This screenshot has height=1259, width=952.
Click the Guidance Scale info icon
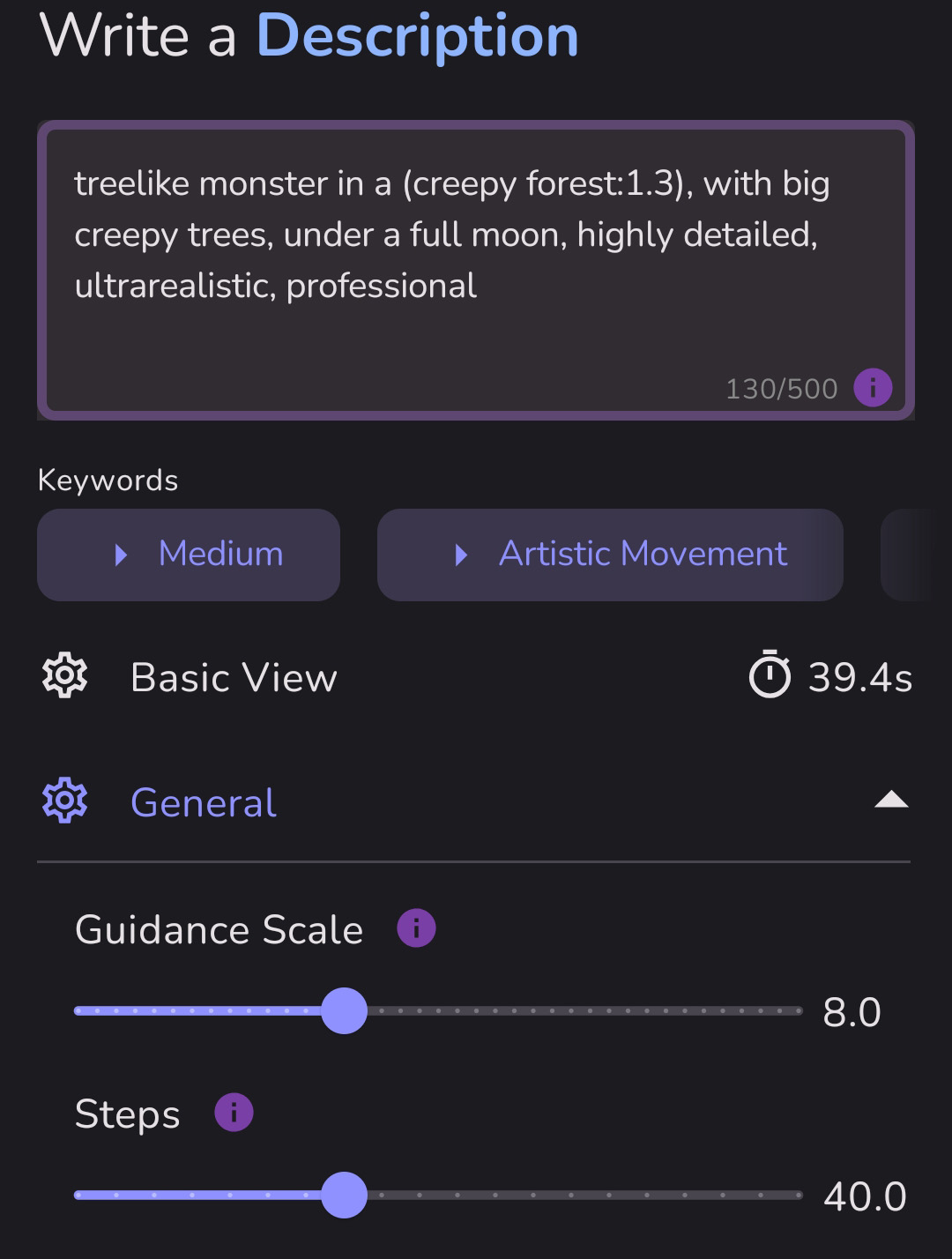416,928
